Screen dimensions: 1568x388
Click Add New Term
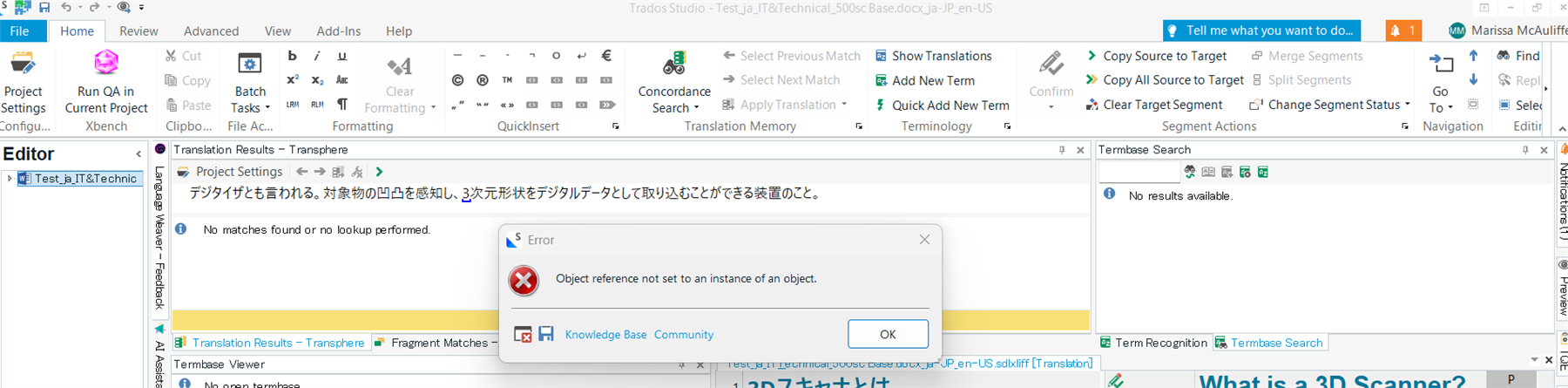pos(924,80)
